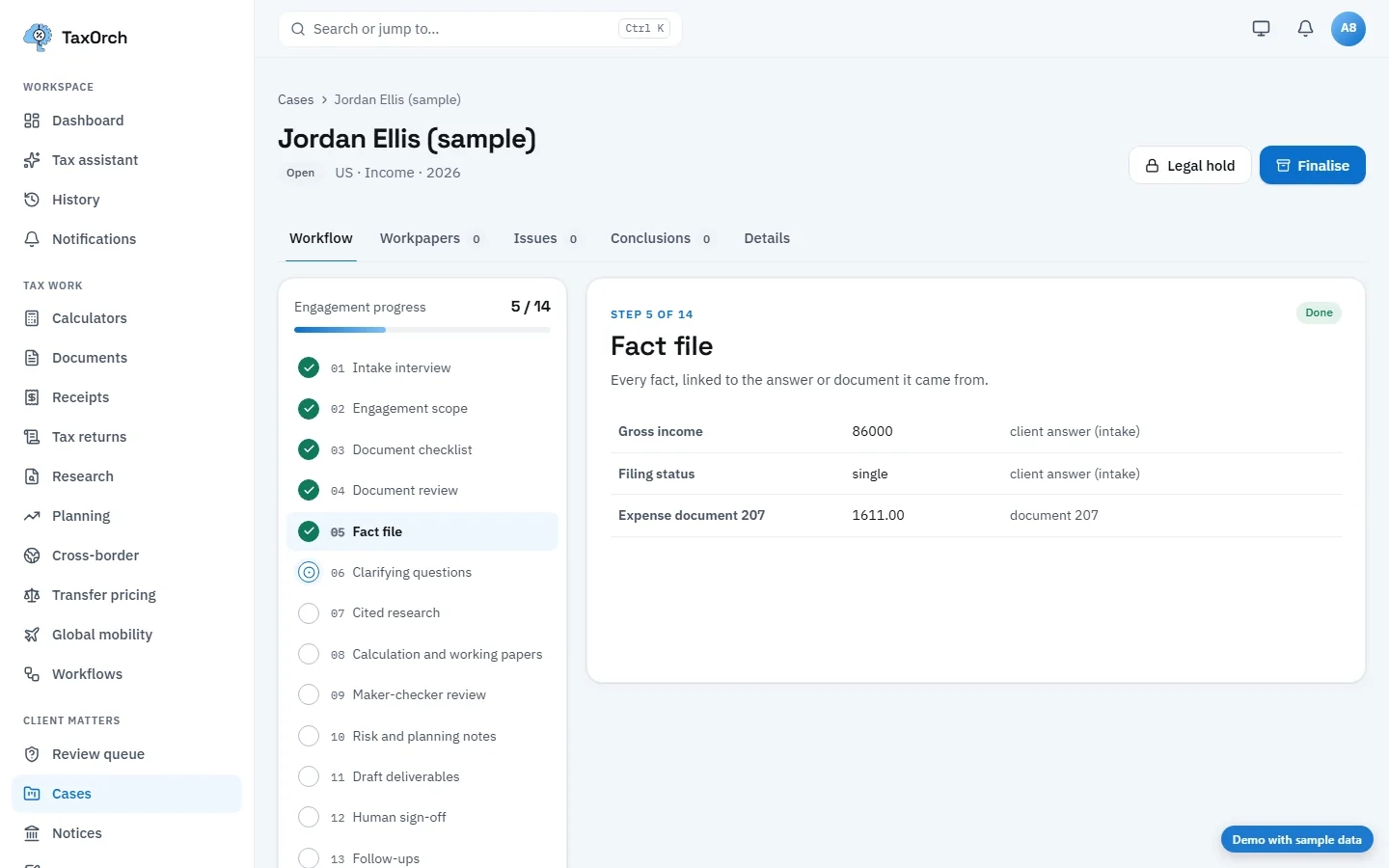Open Cross-border in the sidebar
The image size is (1389, 868).
click(126, 556)
